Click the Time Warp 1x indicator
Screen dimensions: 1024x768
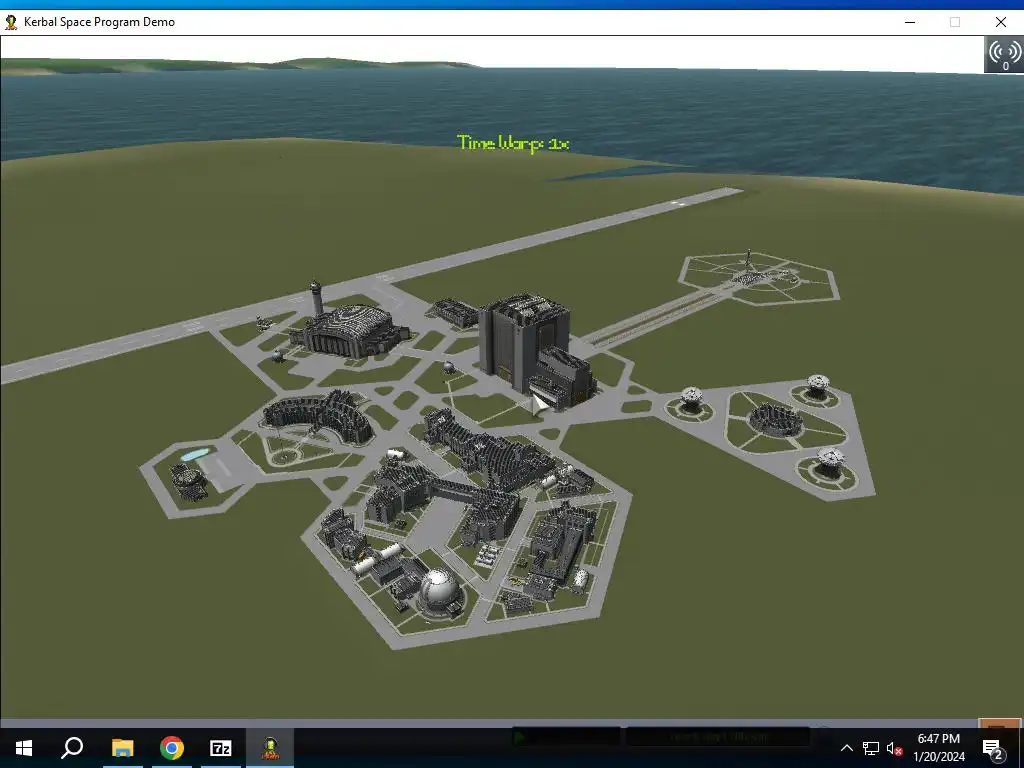pos(513,143)
